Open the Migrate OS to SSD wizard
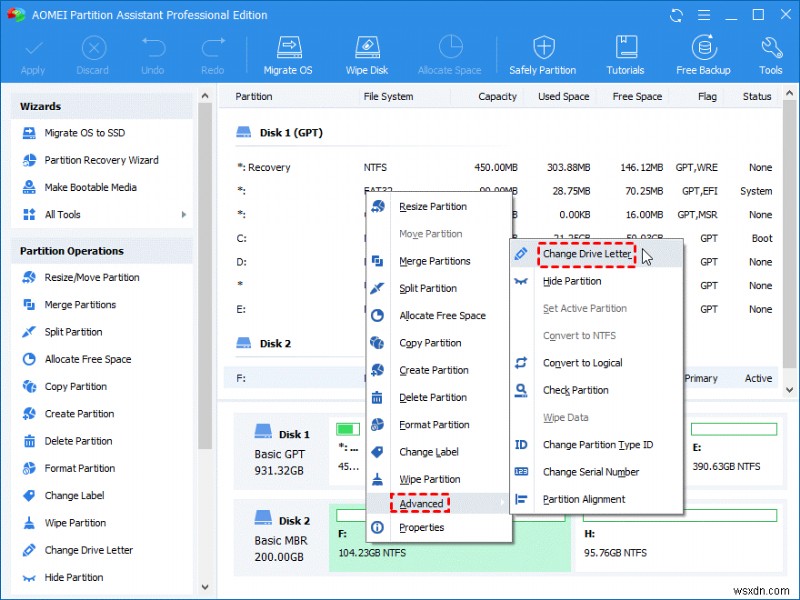This screenshot has height=600, width=800. pos(87,132)
